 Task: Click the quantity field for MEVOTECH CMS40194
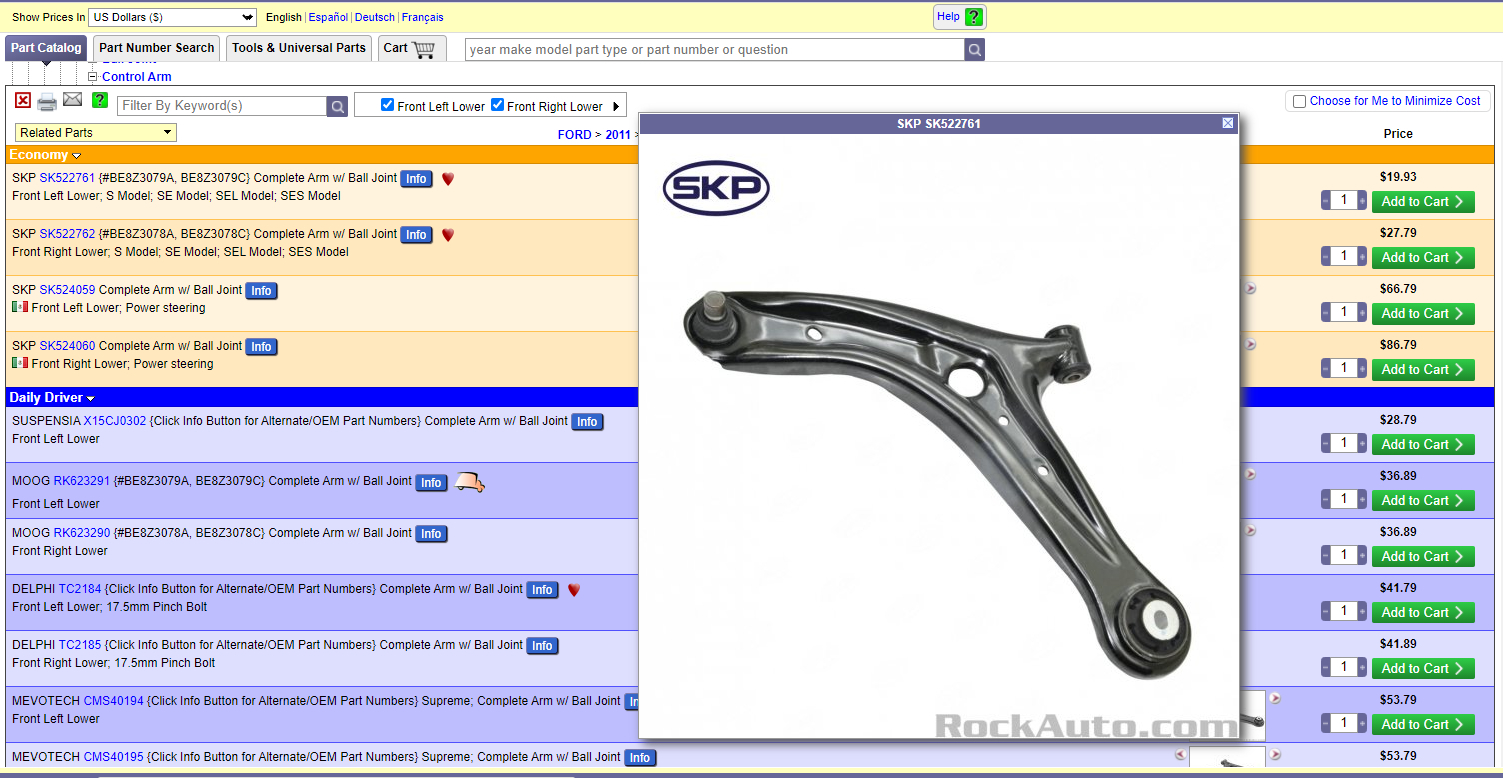pyautogui.click(x=1344, y=724)
